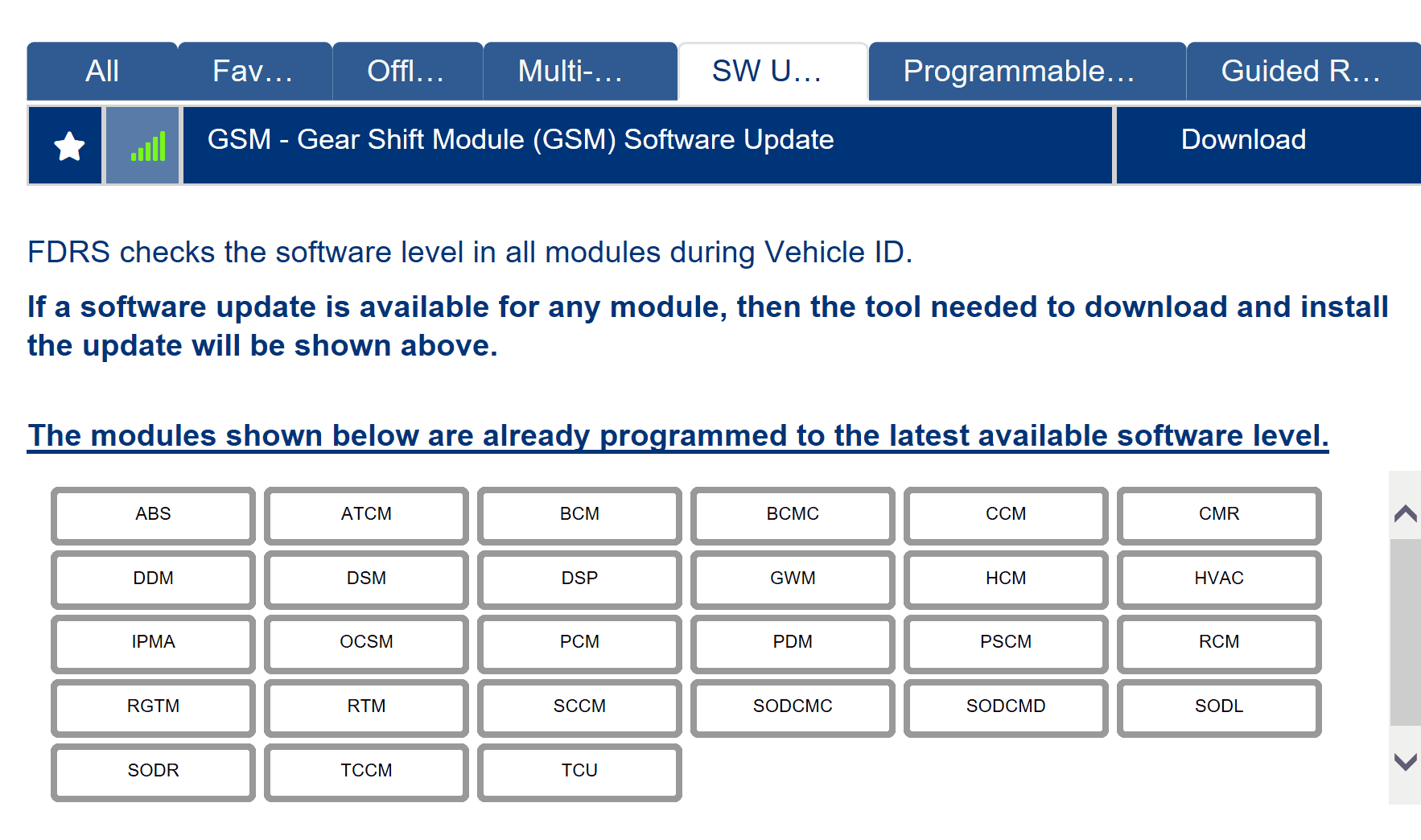Open the Programmable modules tab
The image size is (1421, 840).
[1018, 72]
